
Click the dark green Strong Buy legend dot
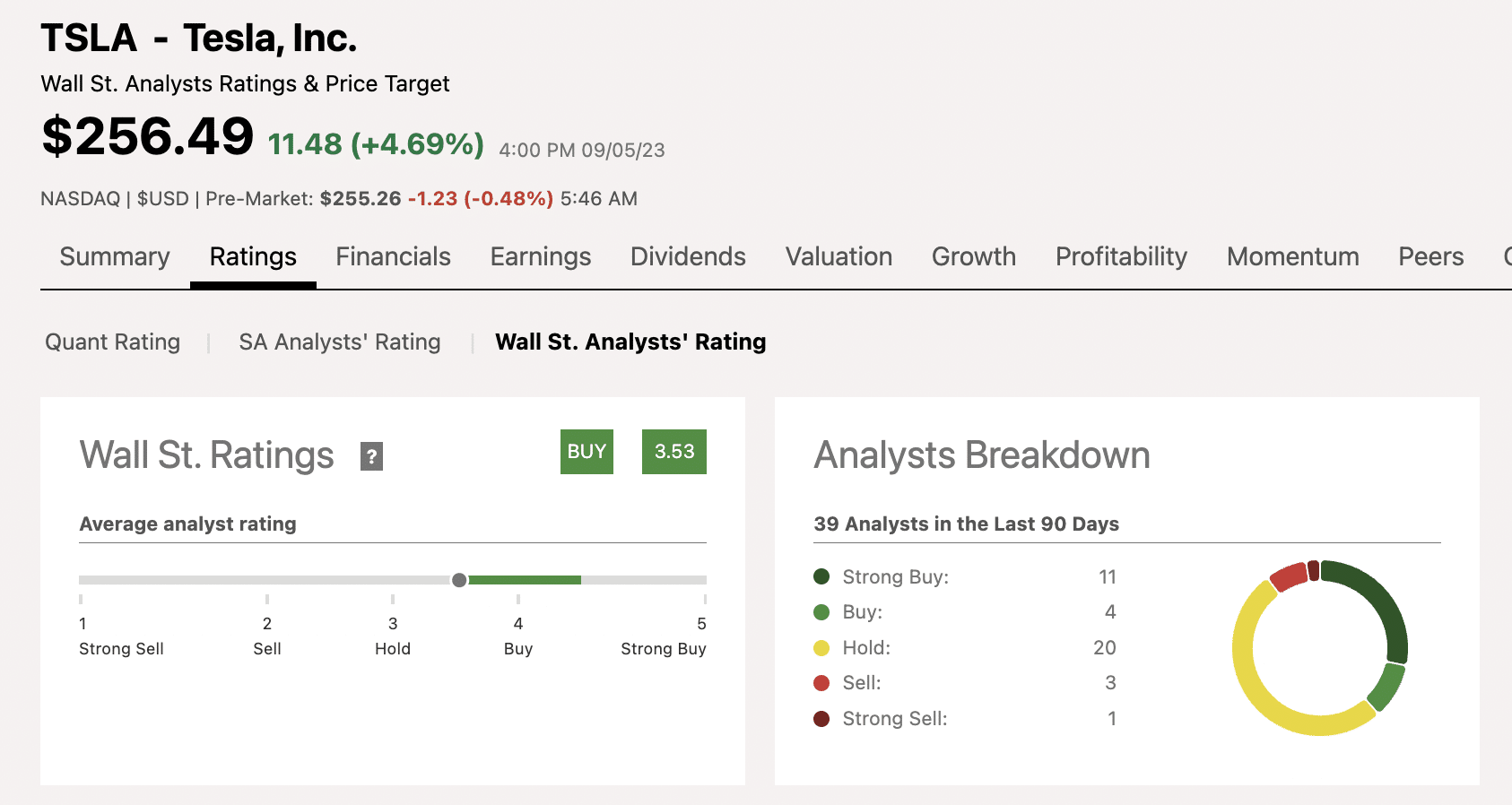(821, 576)
